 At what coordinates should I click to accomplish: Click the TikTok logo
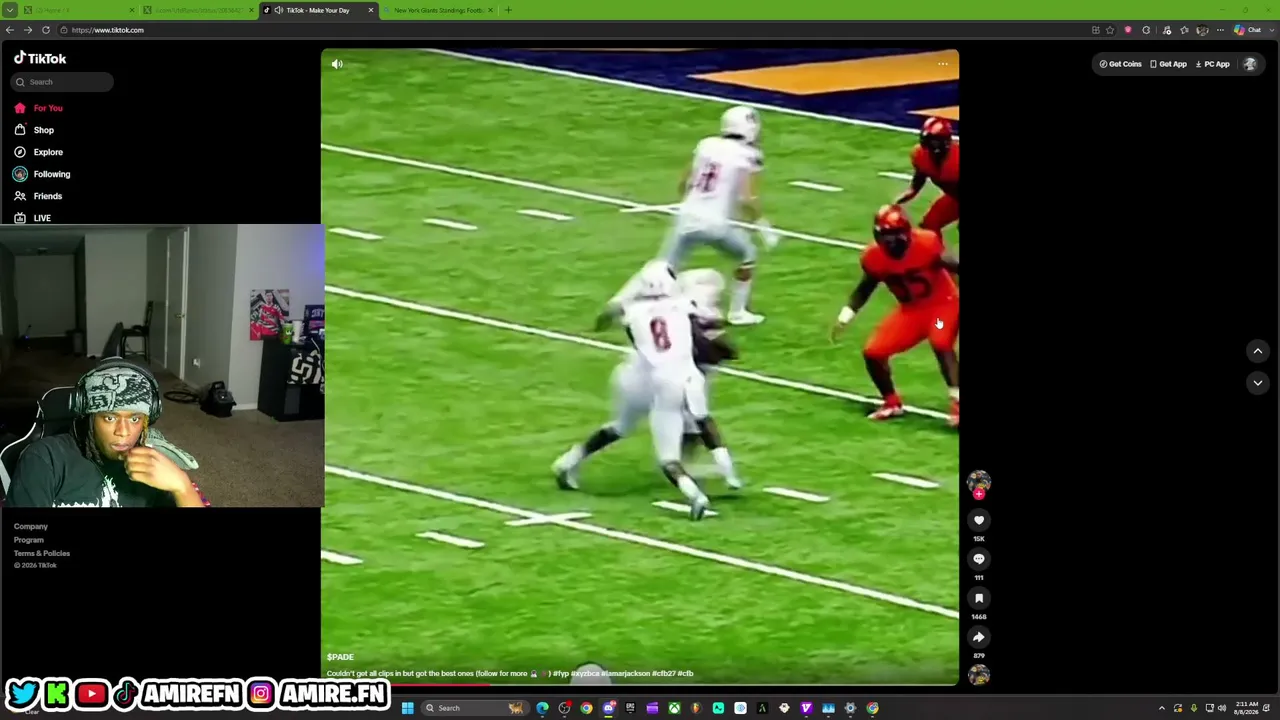point(40,58)
